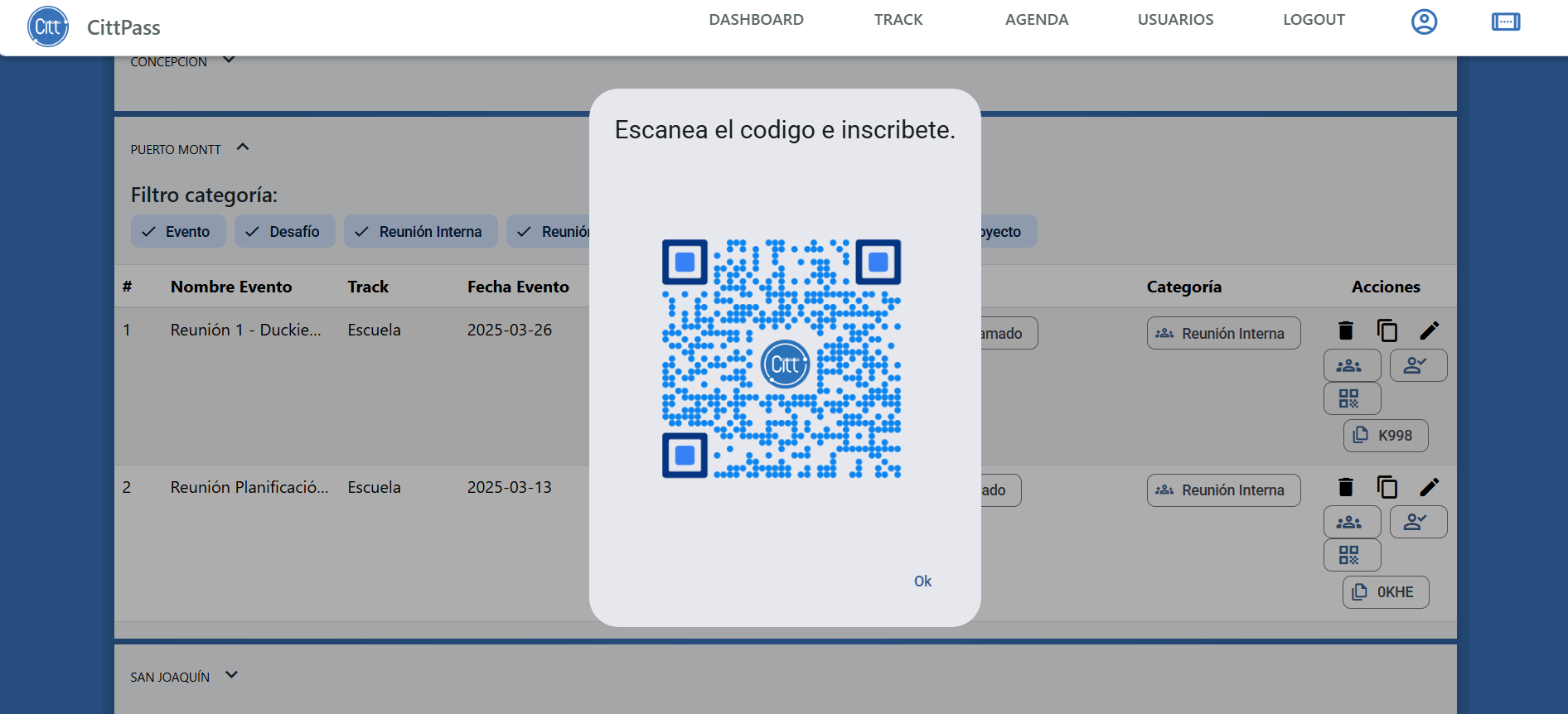Click the date 2025-03-26 cell
1568x714 pixels.
pos(509,330)
